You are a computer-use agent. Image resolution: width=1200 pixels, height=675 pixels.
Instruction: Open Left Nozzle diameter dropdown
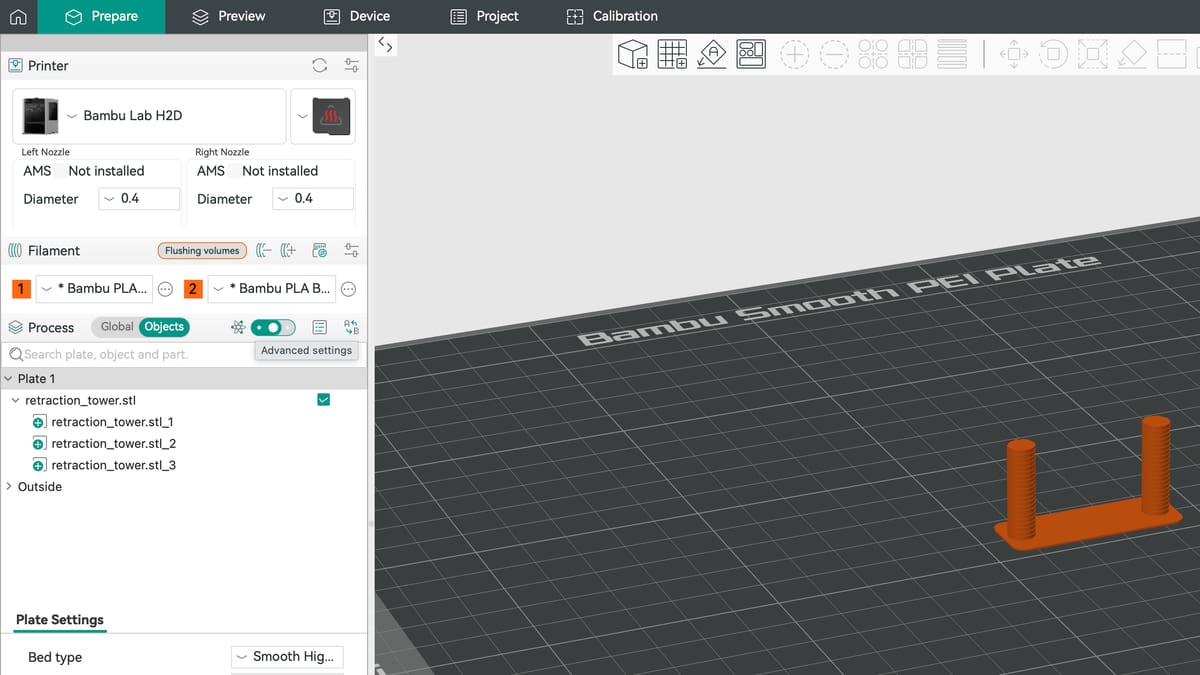coord(139,199)
